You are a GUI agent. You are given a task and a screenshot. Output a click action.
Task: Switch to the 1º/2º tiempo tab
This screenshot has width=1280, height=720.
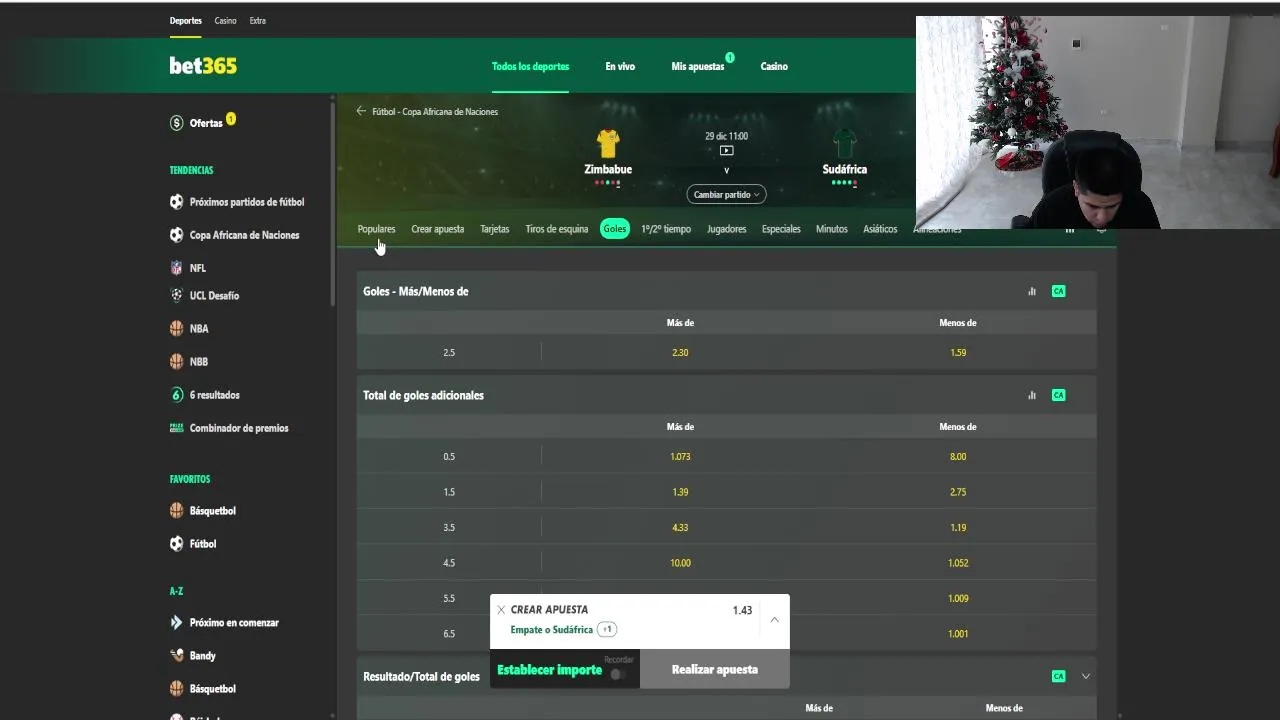(666, 229)
